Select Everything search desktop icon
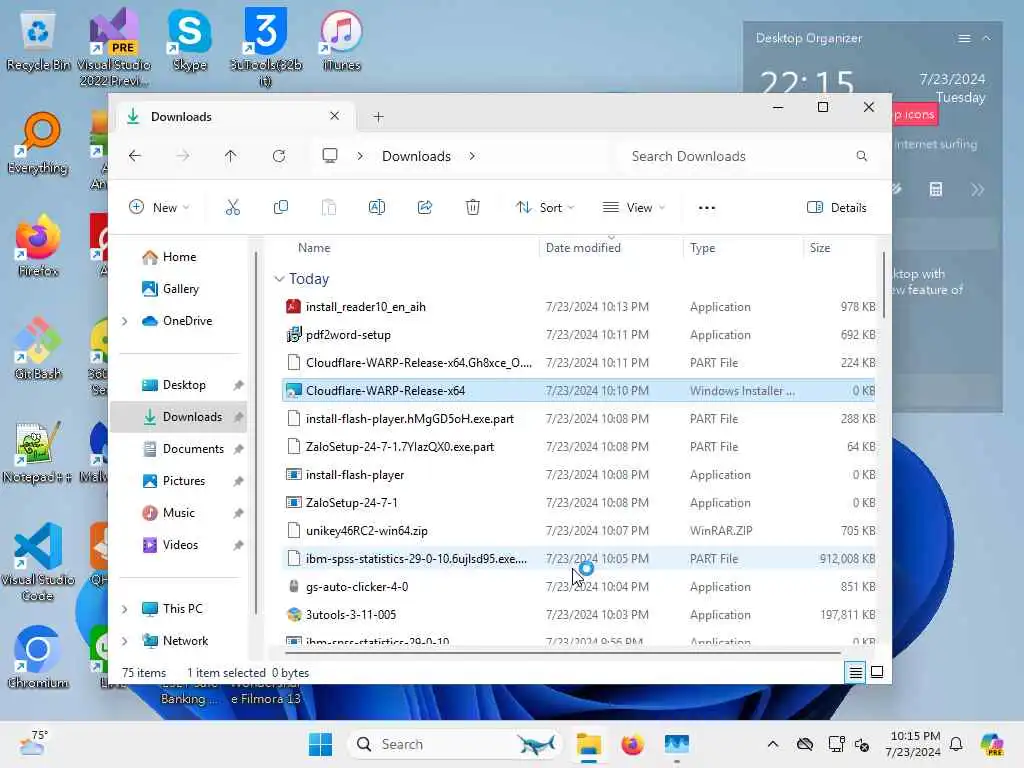 (x=38, y=144)
